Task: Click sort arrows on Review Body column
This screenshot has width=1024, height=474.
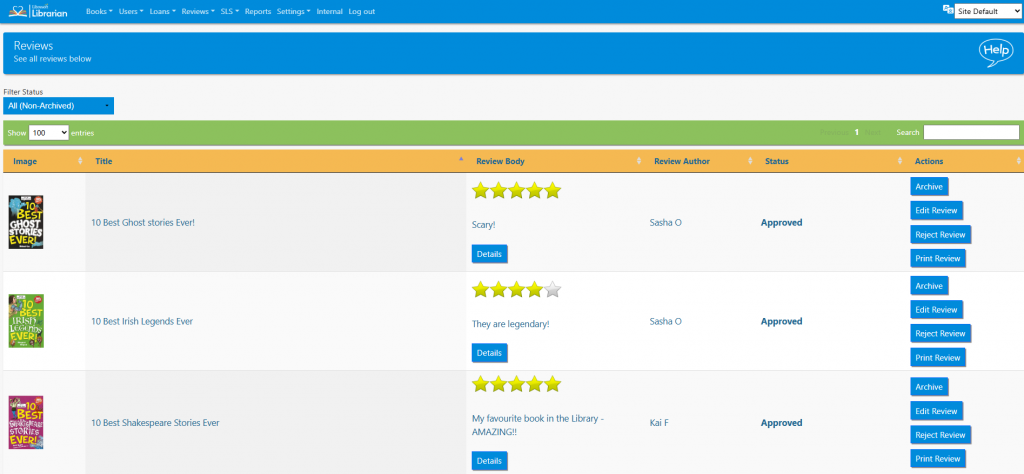Action: pos(639,161)
